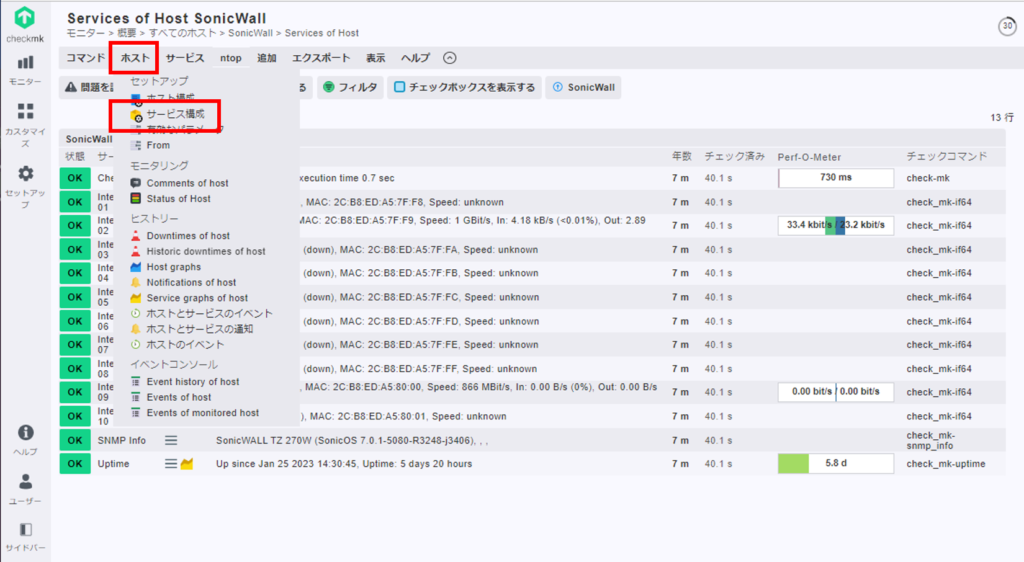Image resolution: width=1024 pixels, height=562 pixels.
Task: Click the 33.4 kbit/s Perf-O-Meter bar
Action: pos(836,225)
